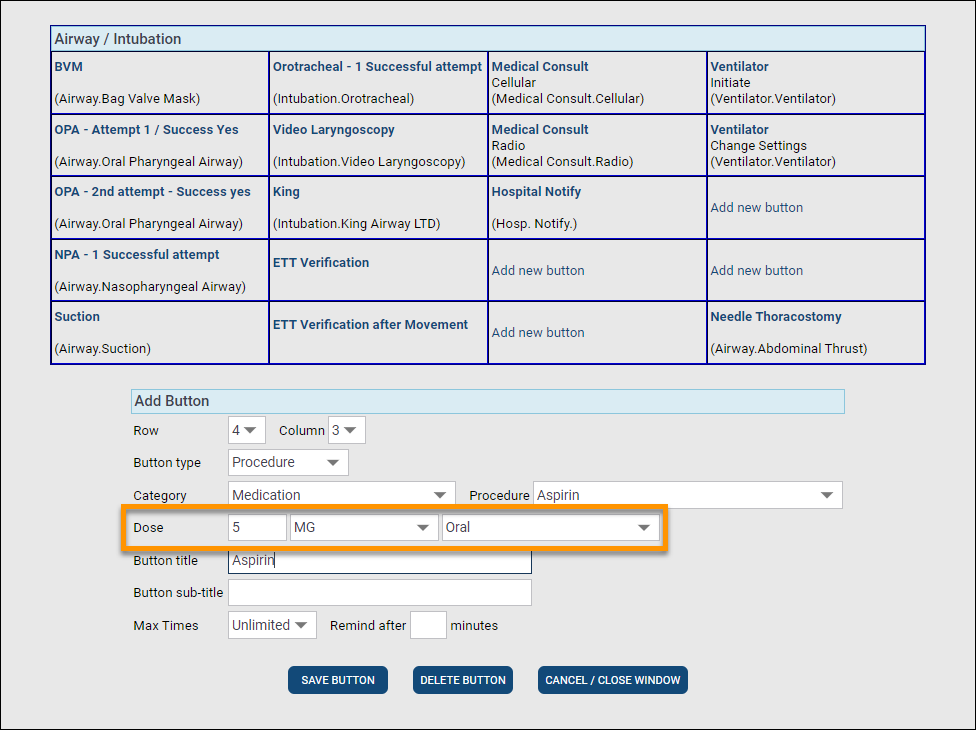The height and width of the screenshot is (730, 976).
Task: Open the dose unit dropdown showing MG
Action: (x=364, y=528)
